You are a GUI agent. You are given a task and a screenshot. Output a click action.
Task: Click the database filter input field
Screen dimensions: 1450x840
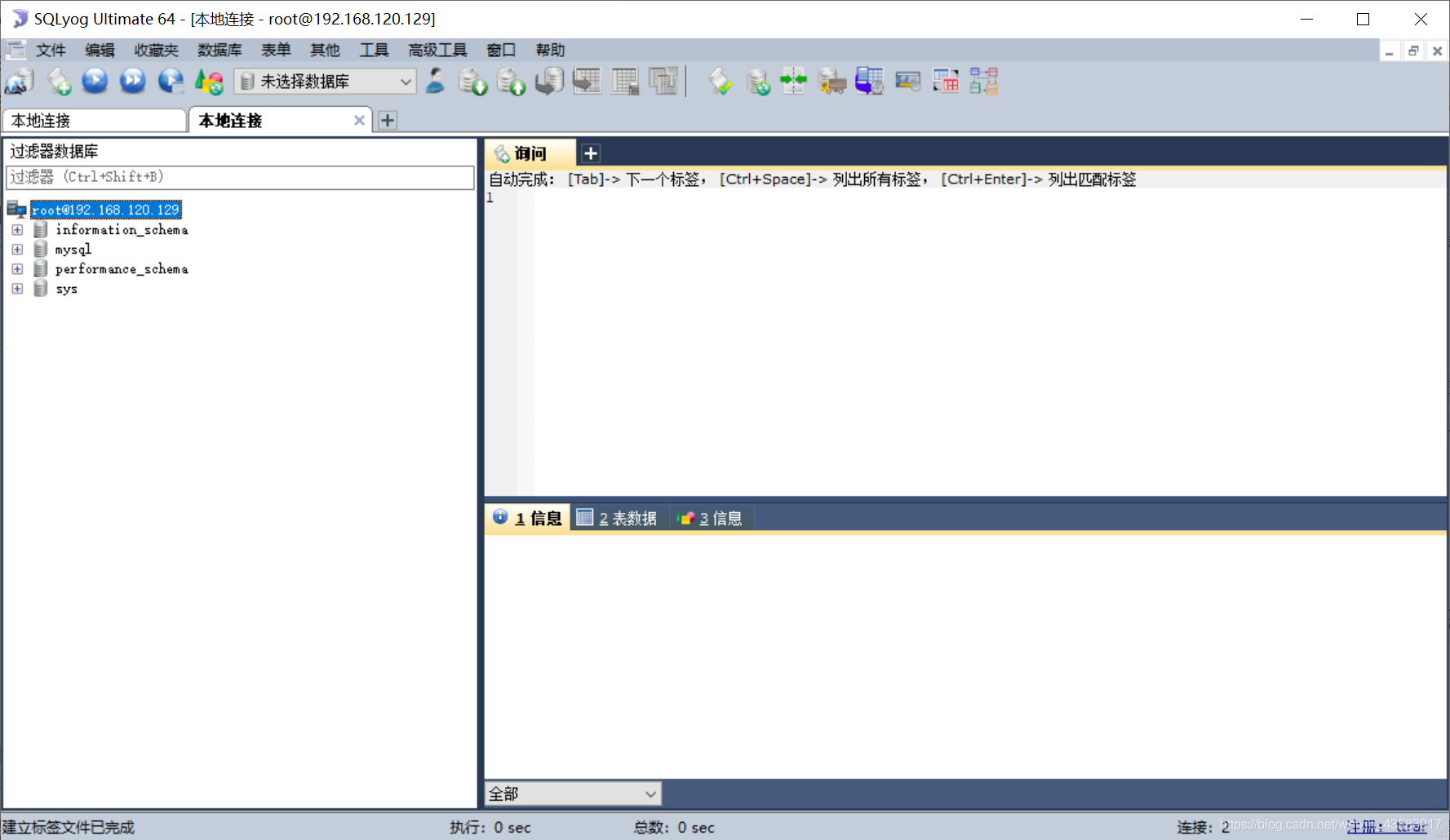coord(240,177)
